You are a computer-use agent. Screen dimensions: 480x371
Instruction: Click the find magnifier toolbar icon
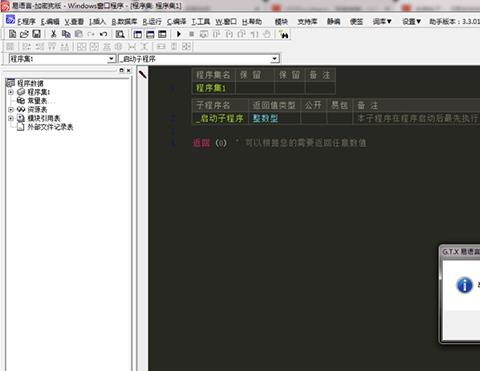coord(120,34)
